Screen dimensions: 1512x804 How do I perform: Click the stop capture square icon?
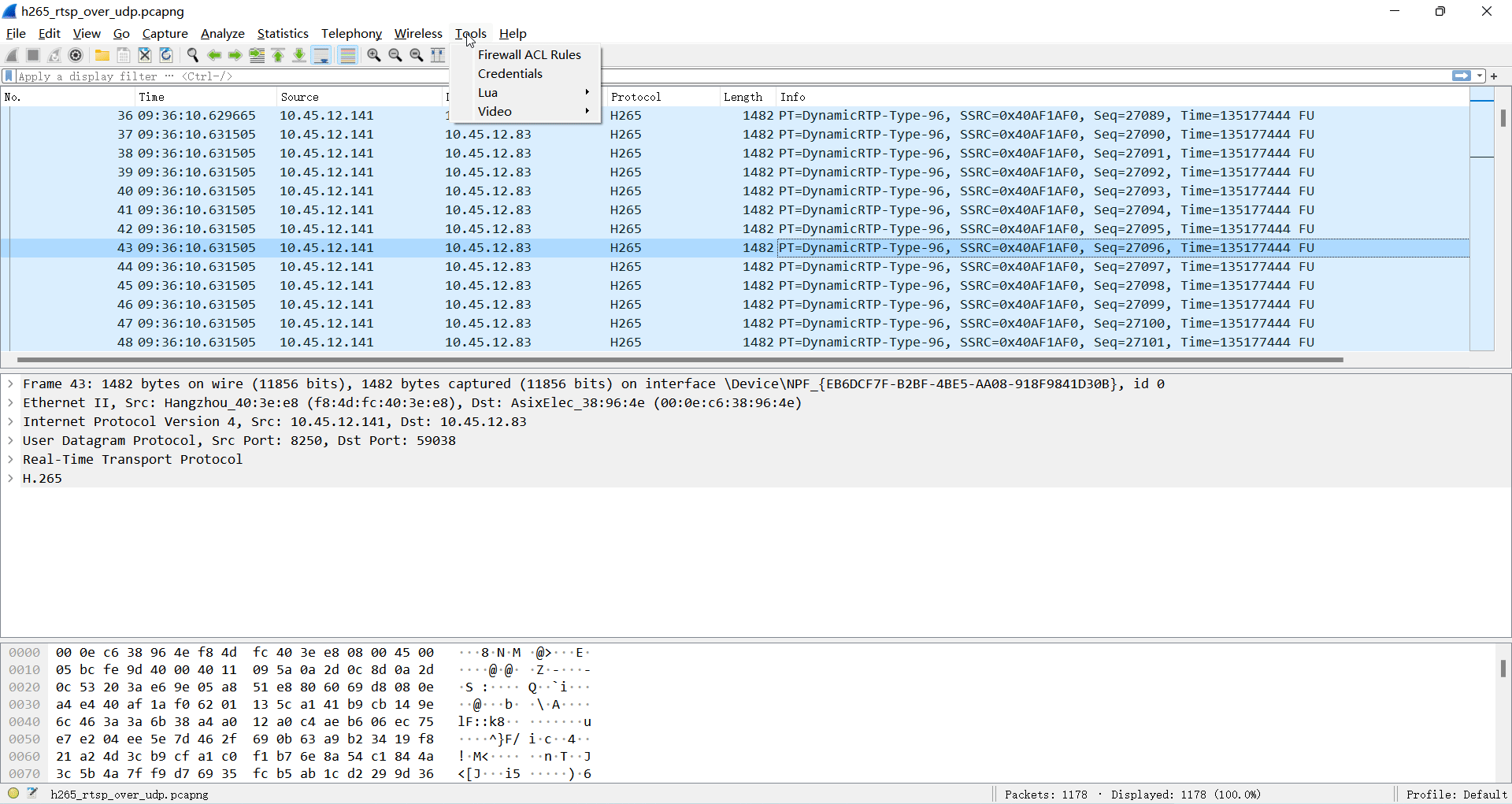tap(33, 55)
